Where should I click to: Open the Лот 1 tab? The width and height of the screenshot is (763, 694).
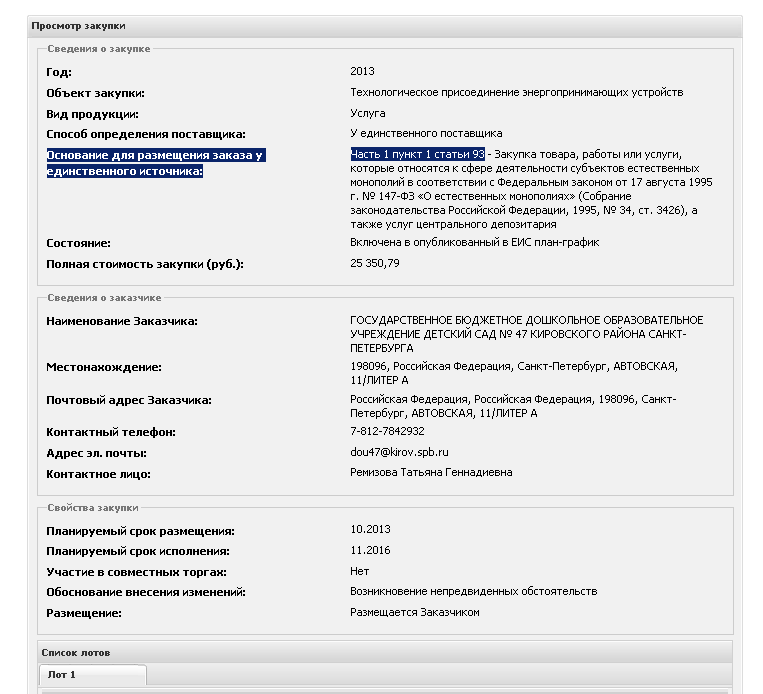[x=62, y=675]
